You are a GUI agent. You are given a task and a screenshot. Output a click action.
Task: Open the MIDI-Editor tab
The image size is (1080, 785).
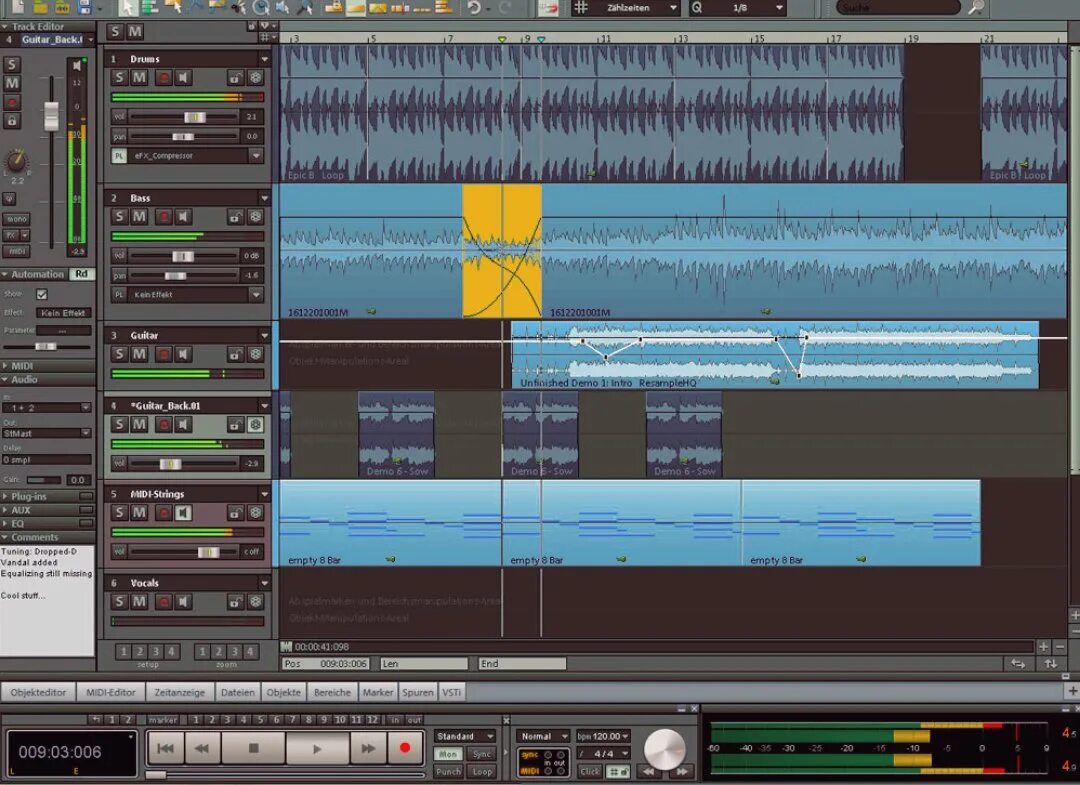click(x=110, y=692)
